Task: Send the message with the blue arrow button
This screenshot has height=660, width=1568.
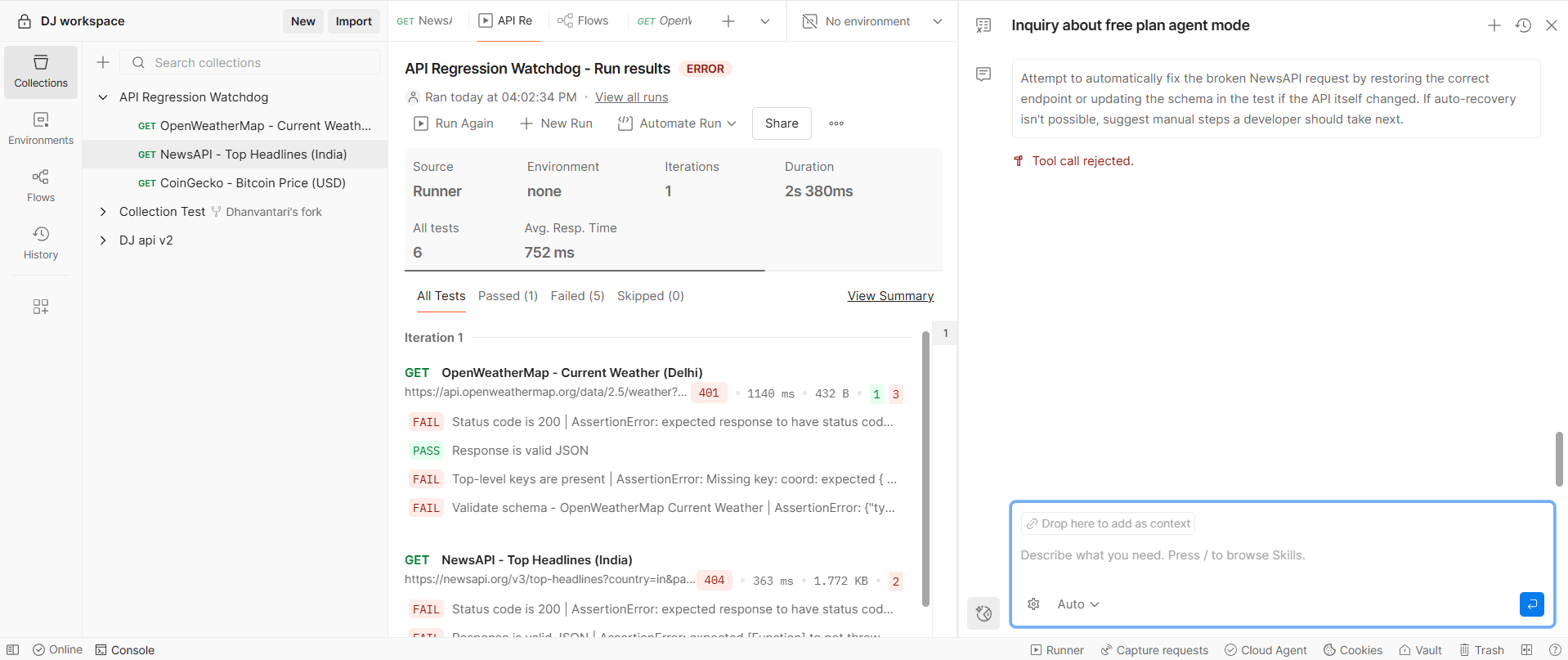Action: [1532, 604]
